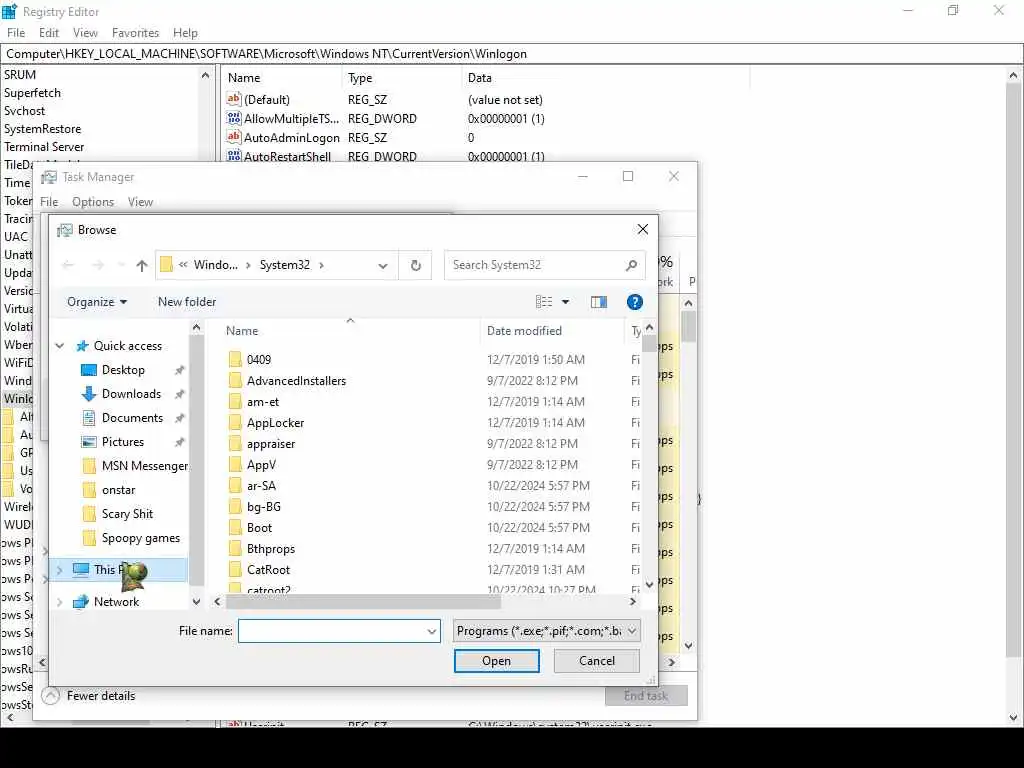Click the Open button in Browse dialog
Screen dimensions: 1024x768
pos(496,661)
